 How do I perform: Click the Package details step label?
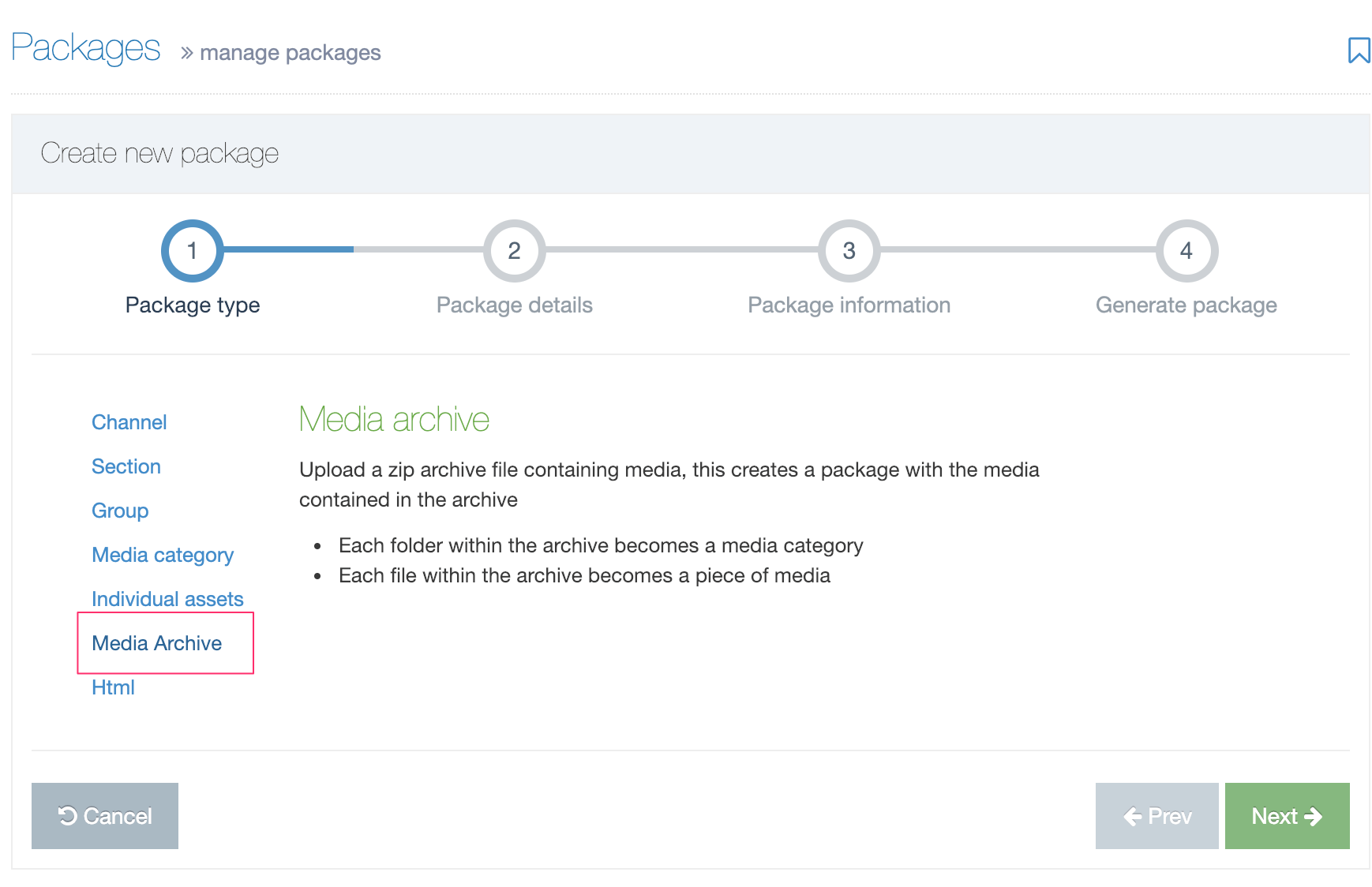[514, 305]
